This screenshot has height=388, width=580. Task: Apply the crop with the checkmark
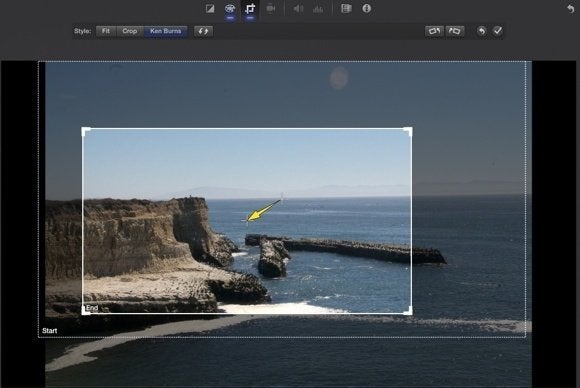click(498, 31)
